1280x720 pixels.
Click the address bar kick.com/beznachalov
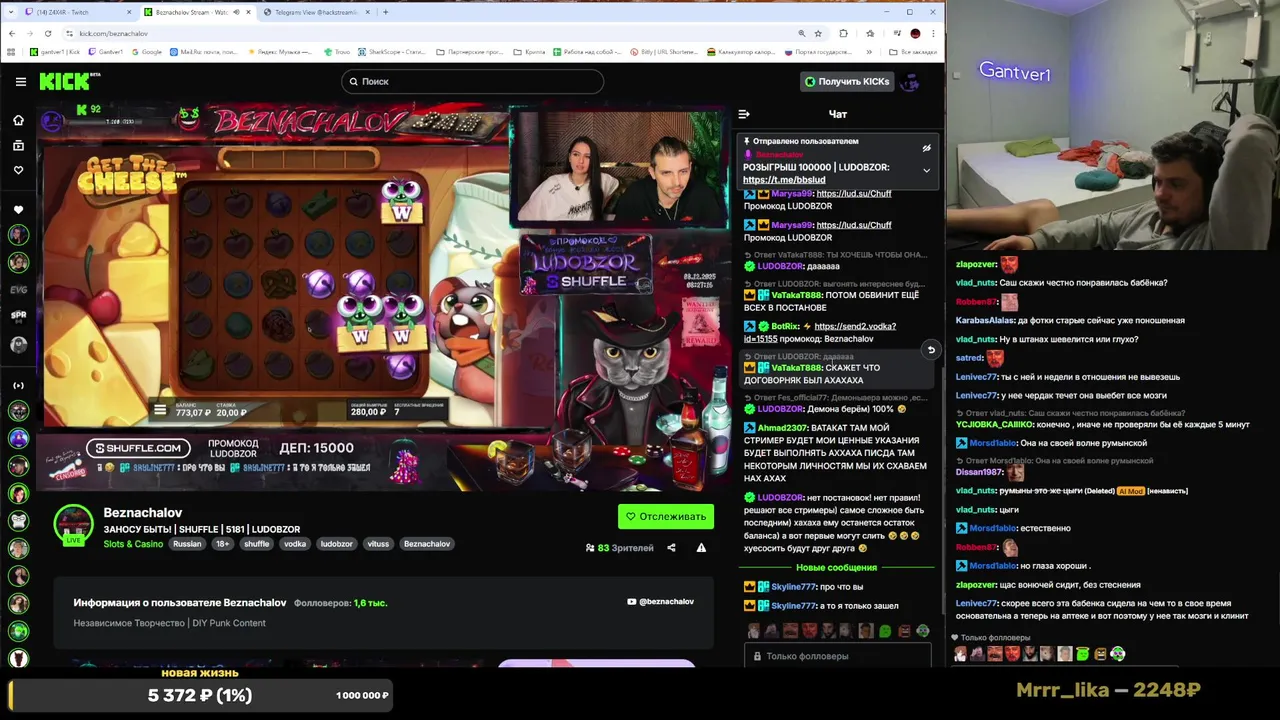[113, 33]
